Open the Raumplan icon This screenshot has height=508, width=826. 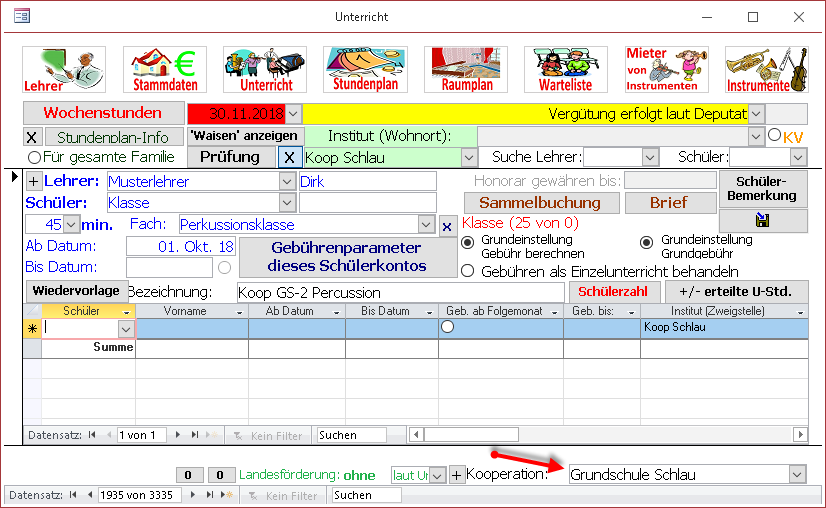(x=466, y=69)
